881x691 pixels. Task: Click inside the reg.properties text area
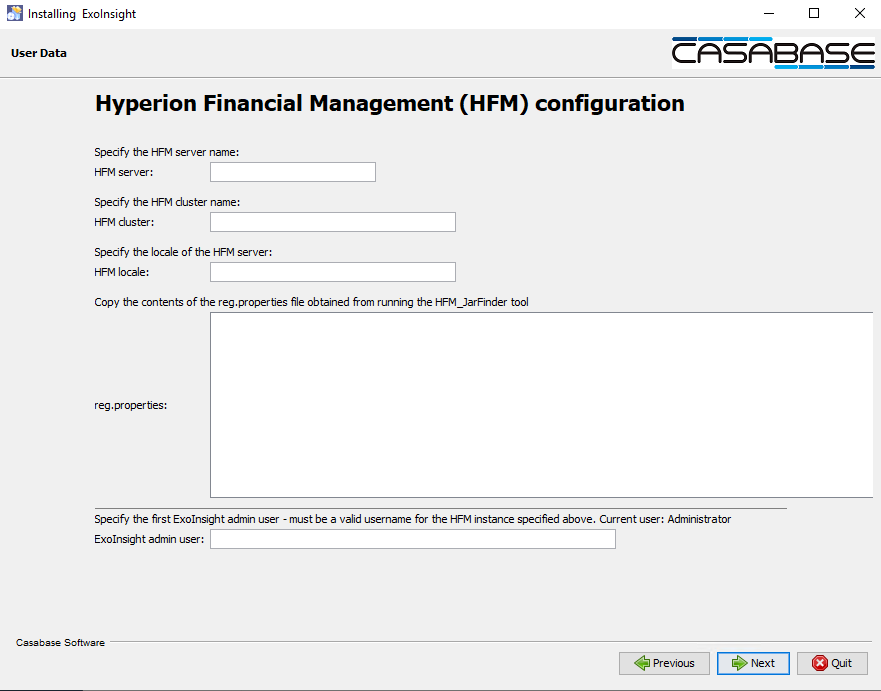click(x=540, y=405)
